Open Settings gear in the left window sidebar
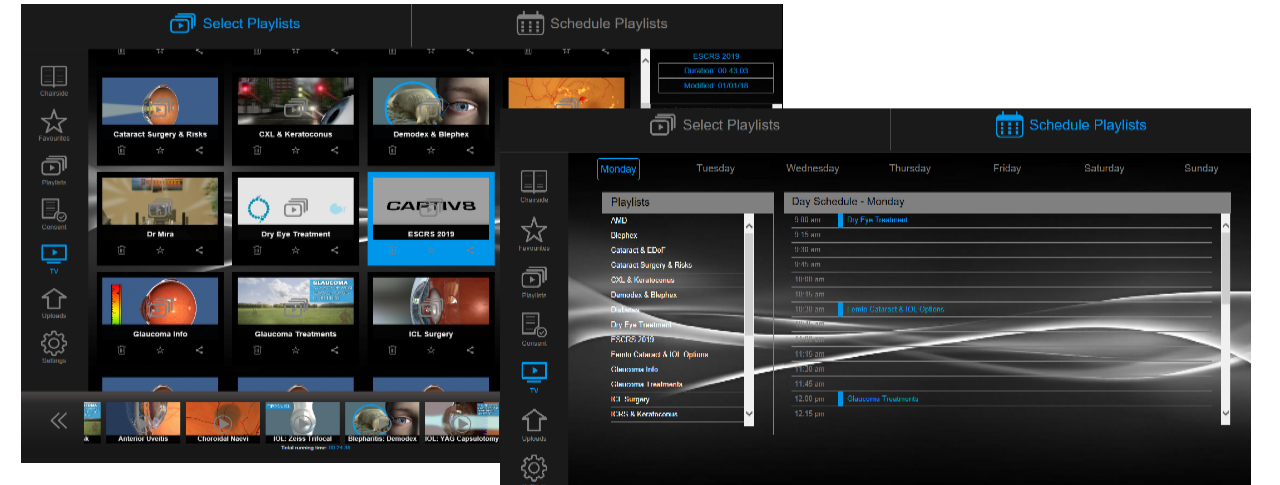This screenshot has height=485, width=1280. pos(54,346)
